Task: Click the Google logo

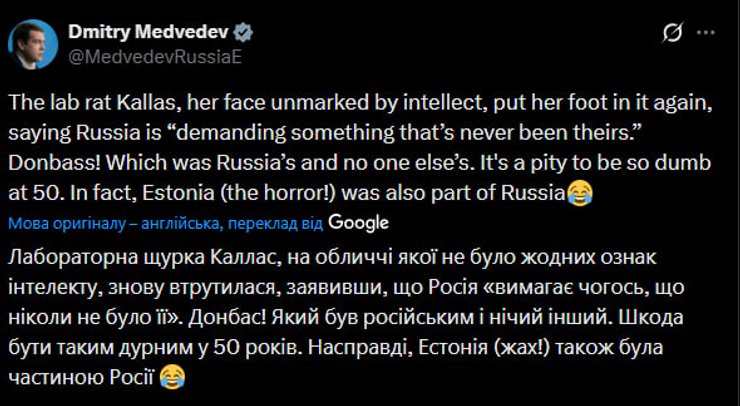Action: (x=358, y=222)
